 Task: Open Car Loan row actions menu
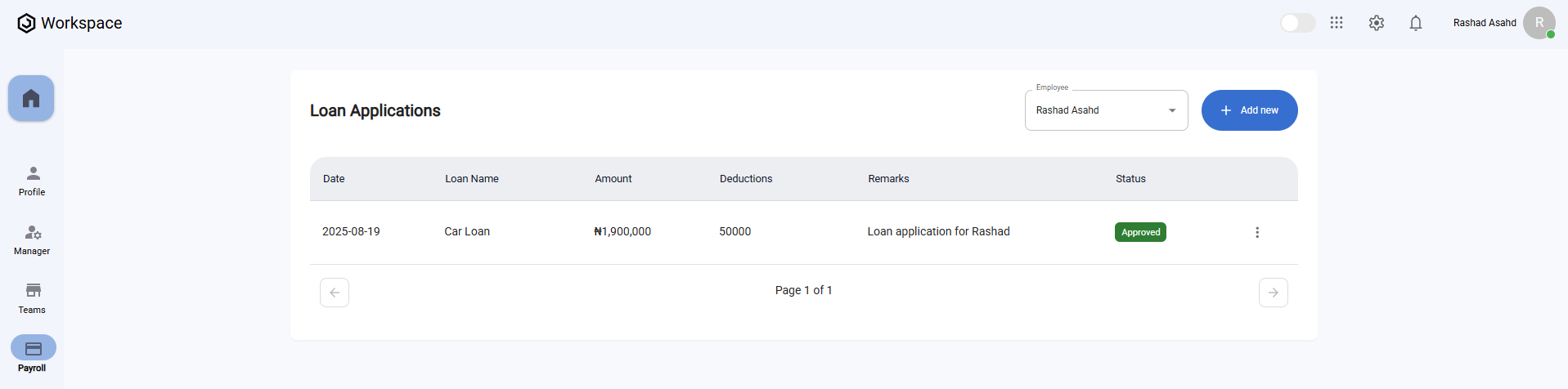click(x=1257, y=232)
